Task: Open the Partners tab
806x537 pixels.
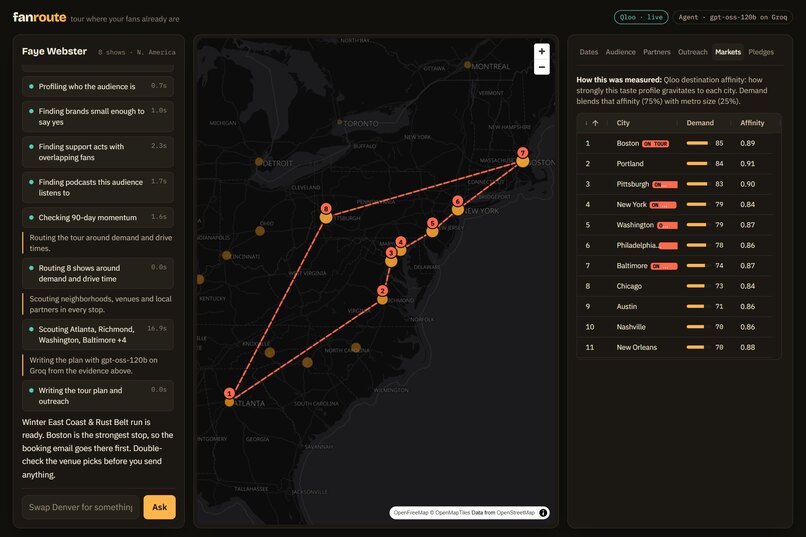Action: click(x=656, y=52)
